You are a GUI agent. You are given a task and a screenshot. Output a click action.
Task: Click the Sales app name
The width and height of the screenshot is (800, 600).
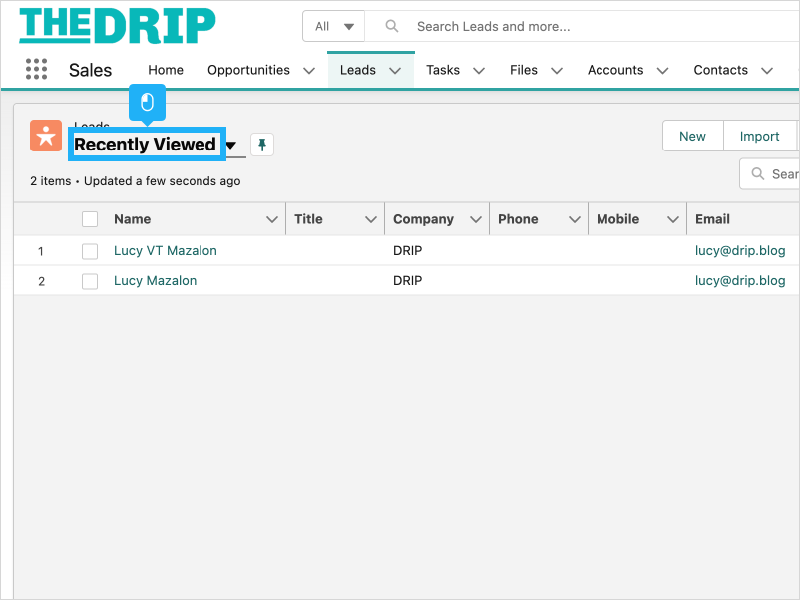[90, 70]
